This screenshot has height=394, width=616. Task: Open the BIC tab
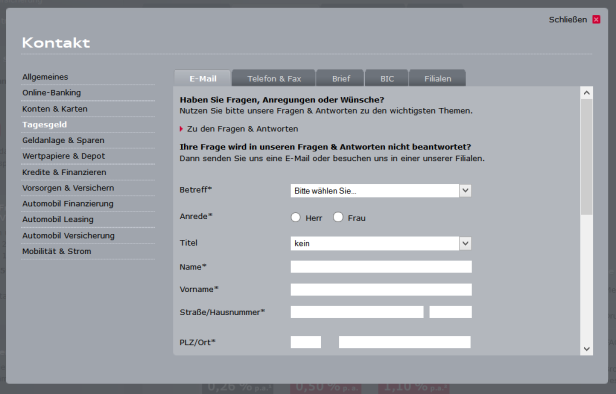(387, 78)
